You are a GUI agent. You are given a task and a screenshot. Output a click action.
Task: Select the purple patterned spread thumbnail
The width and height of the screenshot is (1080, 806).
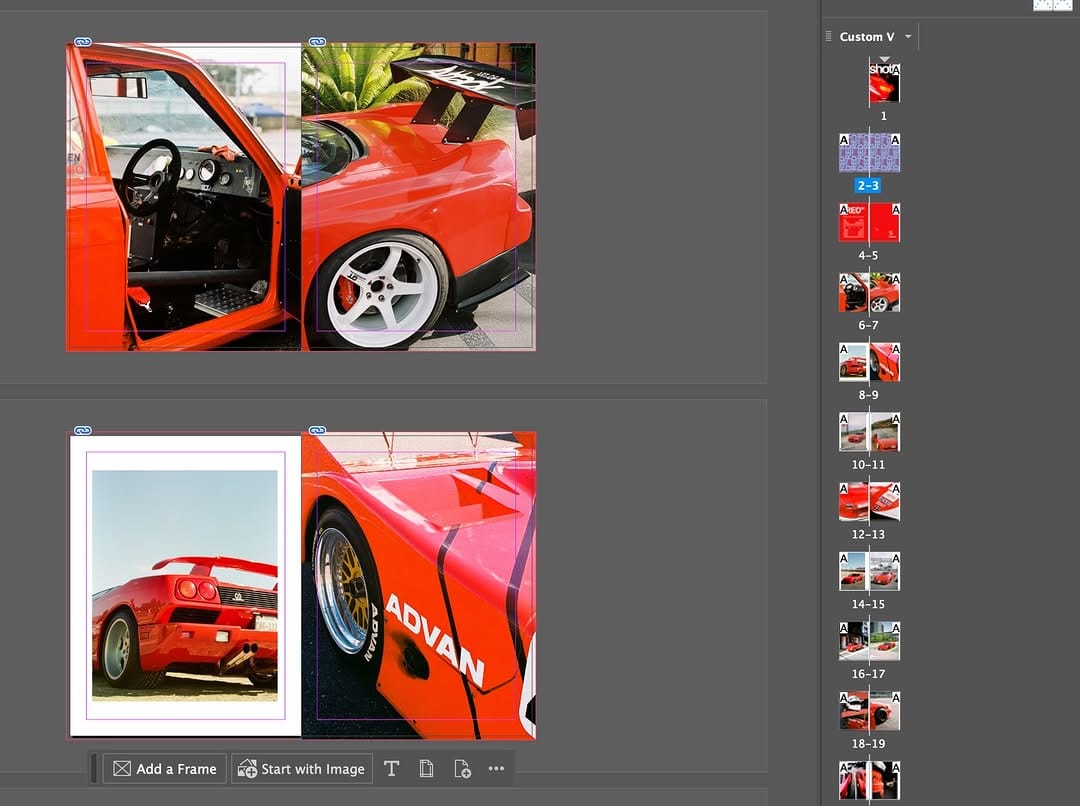869,153
